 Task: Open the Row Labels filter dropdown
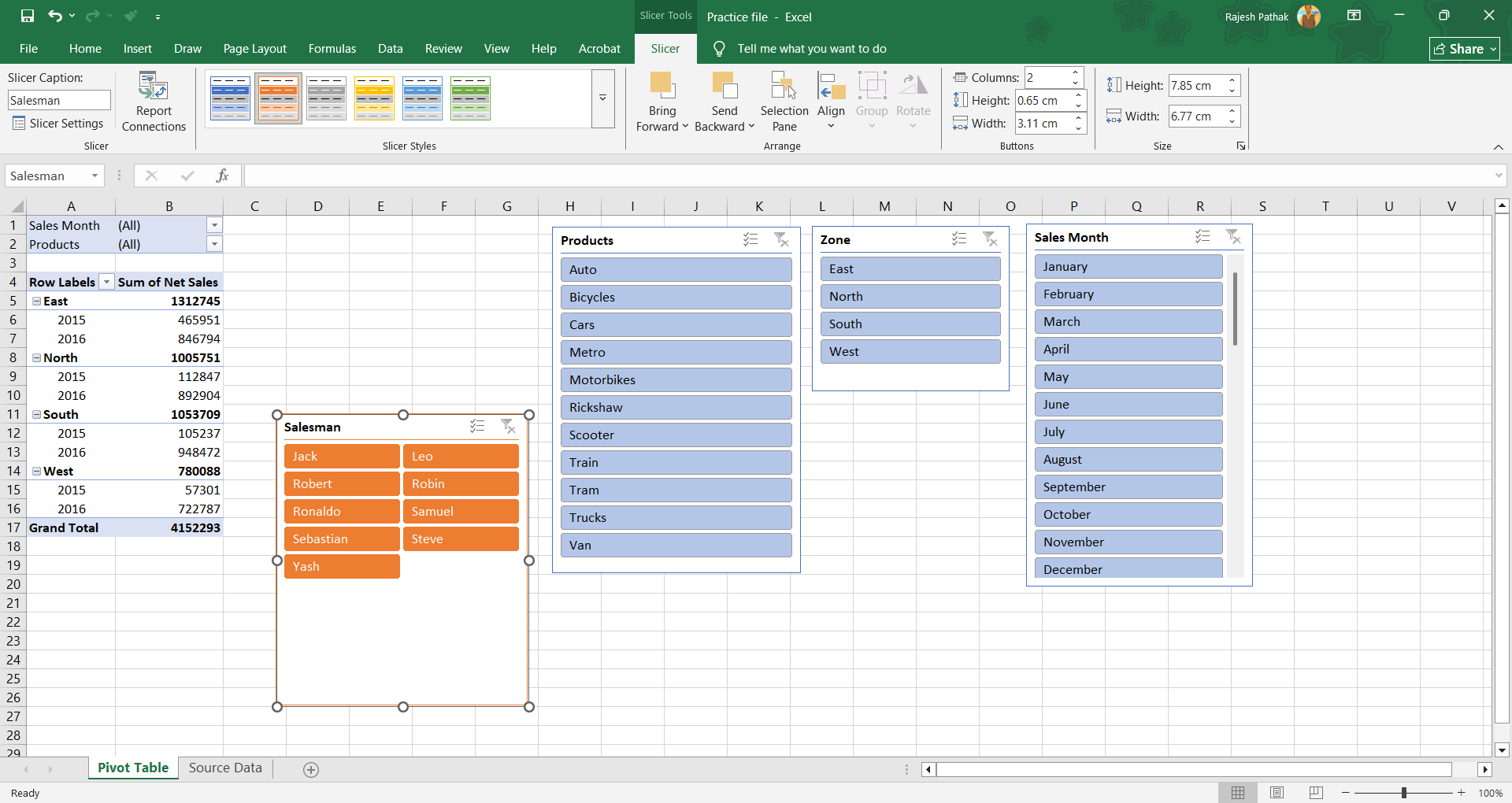[106, 283]
